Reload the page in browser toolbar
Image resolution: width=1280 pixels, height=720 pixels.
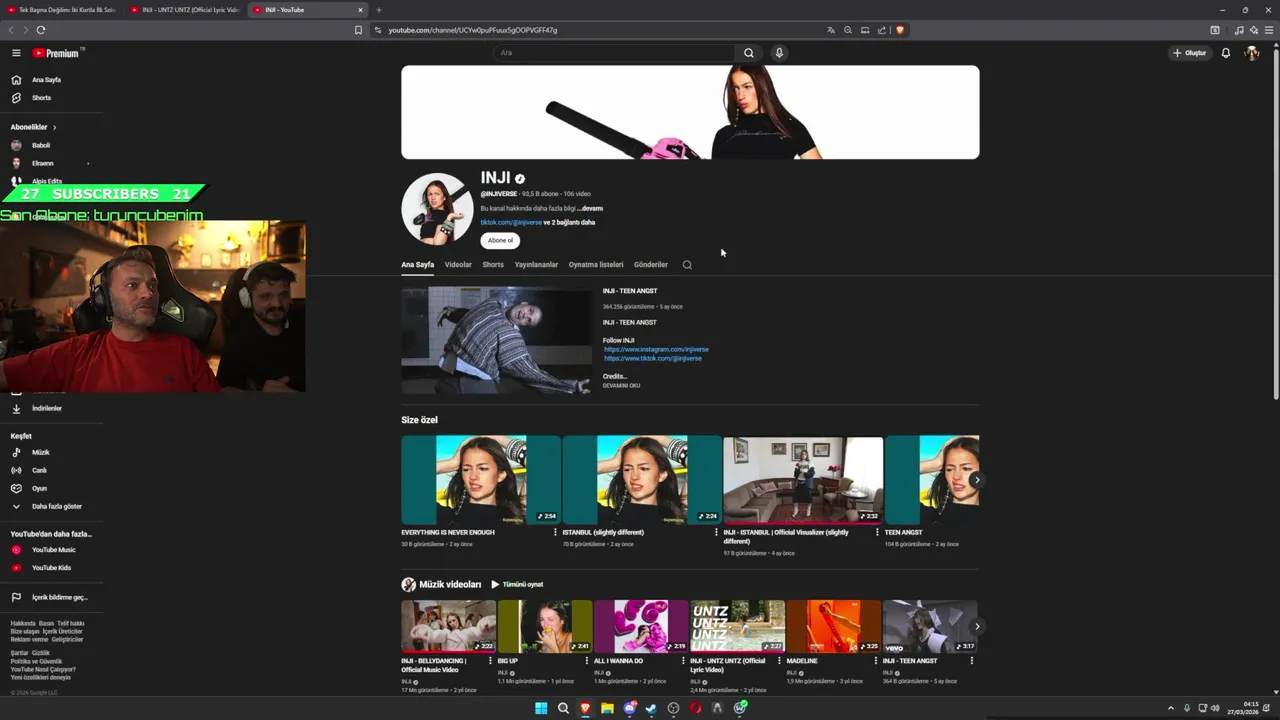pyautogui.click(x=41, y=30)
